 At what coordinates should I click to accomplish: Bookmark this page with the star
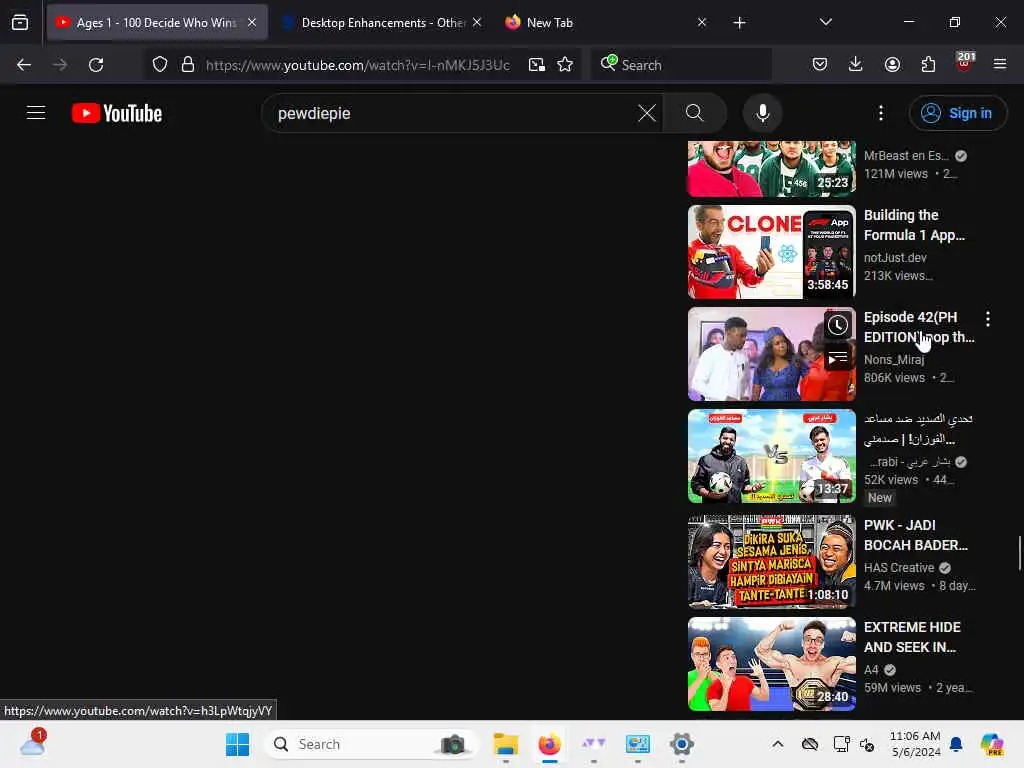coord(565,65)
